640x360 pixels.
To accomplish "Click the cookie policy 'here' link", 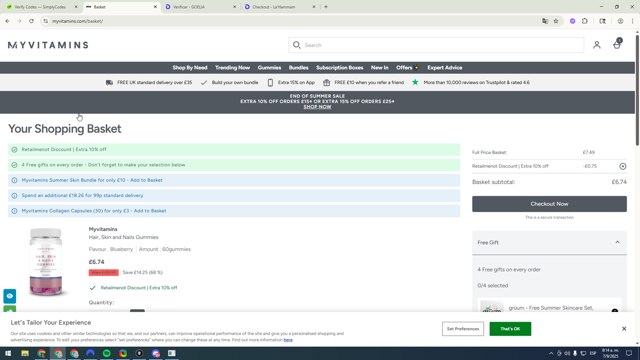I will pos(288,340).
